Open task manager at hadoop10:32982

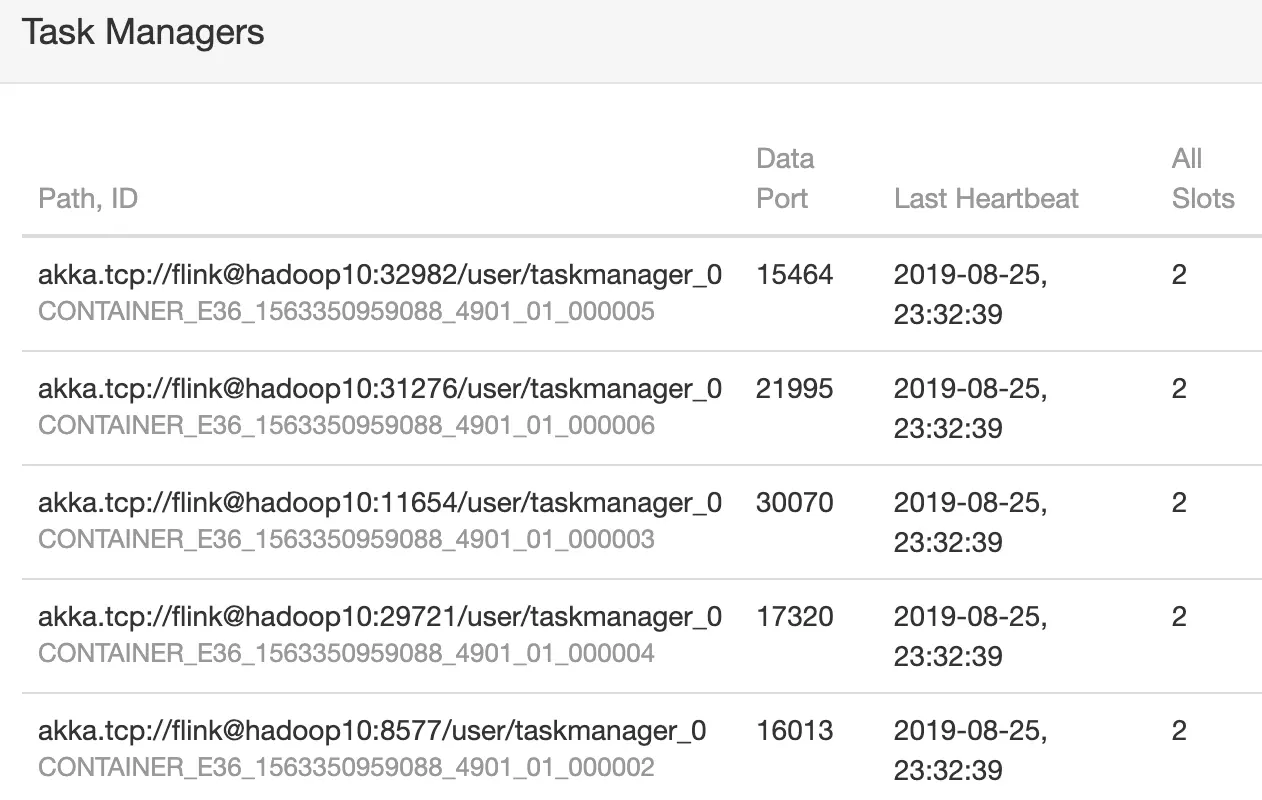pyautogui.click(x=380, y=275)
